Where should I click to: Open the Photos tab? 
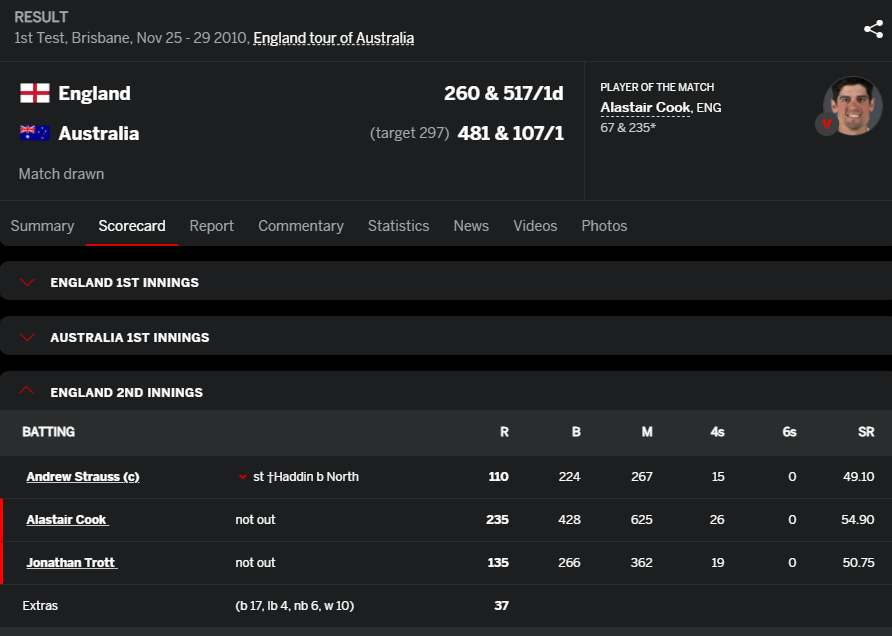pyautogui.click(x=604, y=226)
